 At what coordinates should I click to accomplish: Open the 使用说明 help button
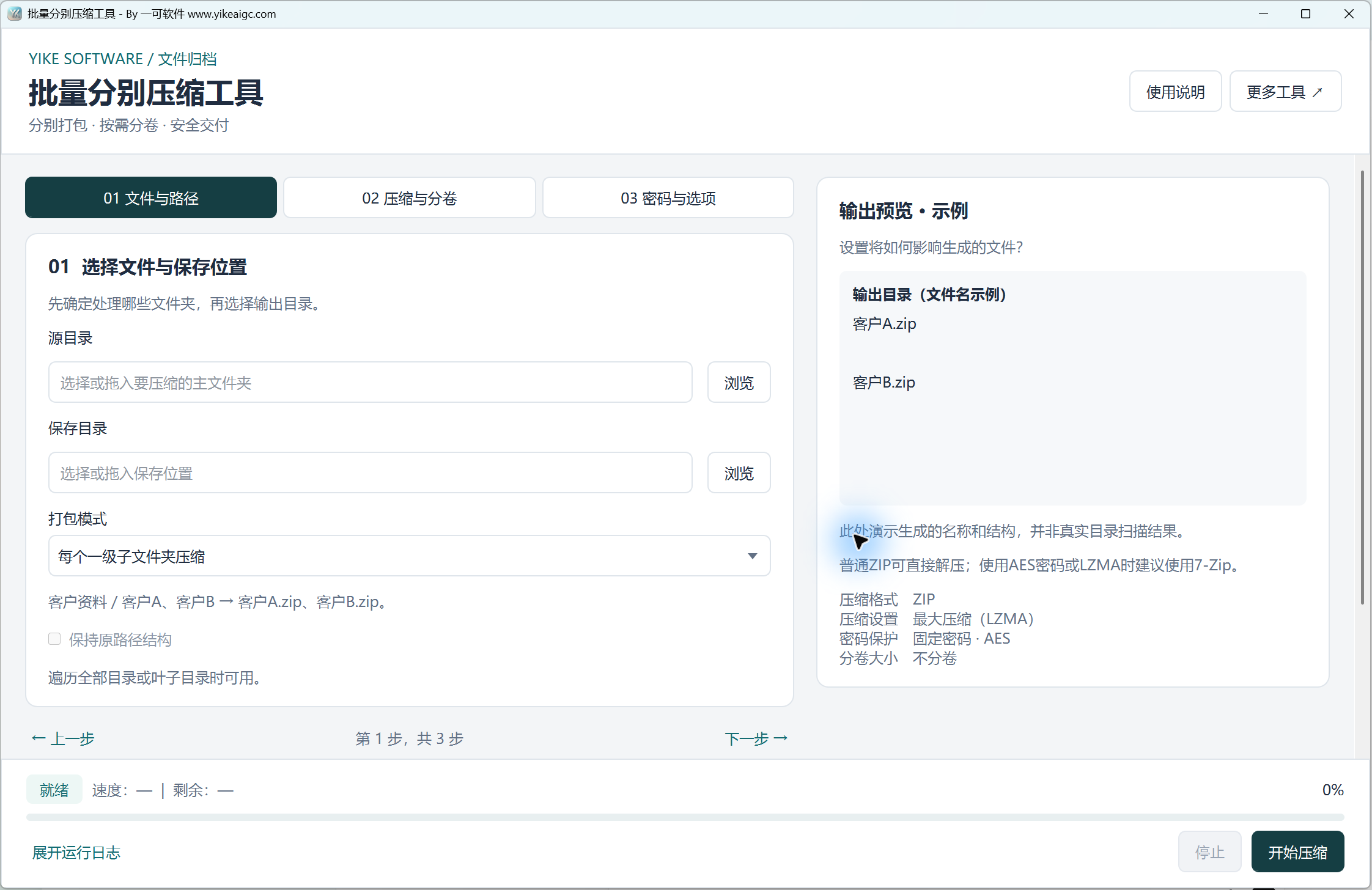[1175, 92]
